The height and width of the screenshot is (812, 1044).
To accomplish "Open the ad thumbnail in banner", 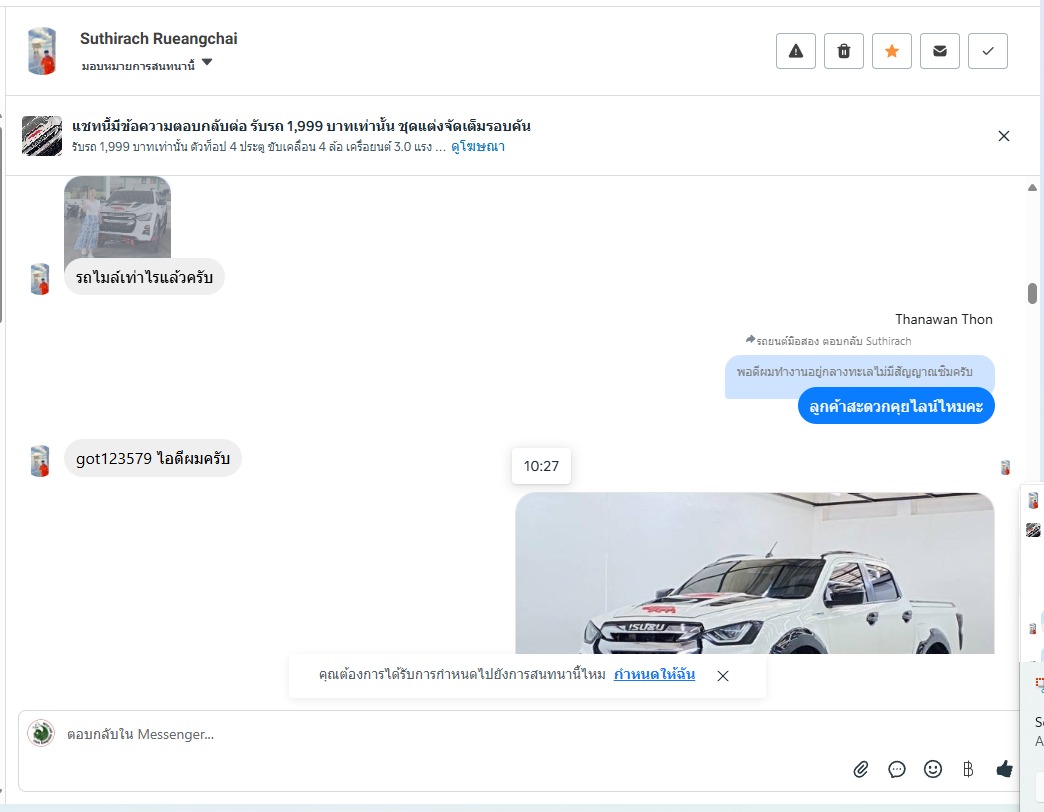I will click(x=42, y=136).
